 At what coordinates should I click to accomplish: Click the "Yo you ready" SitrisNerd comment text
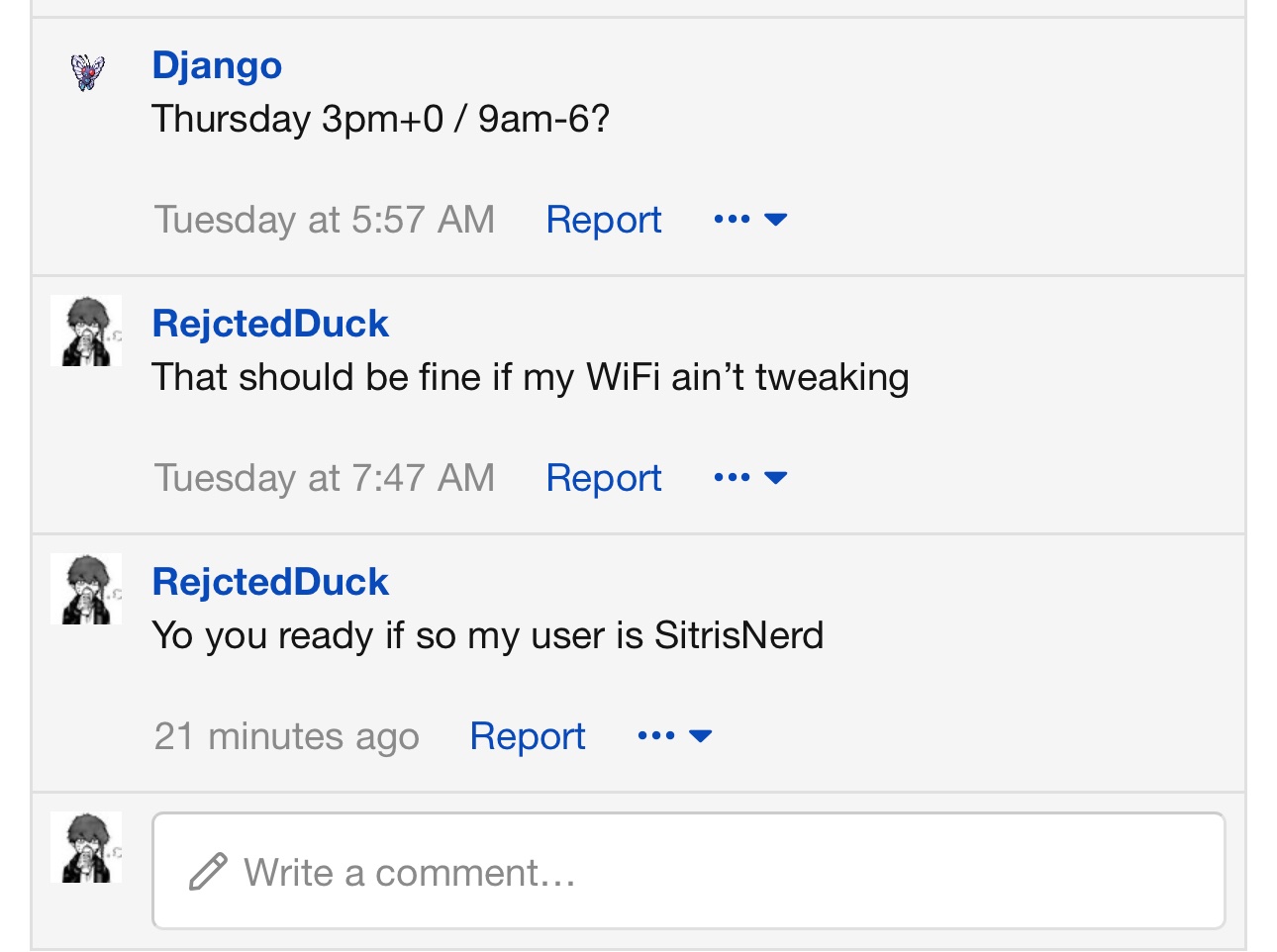(487, 635)
